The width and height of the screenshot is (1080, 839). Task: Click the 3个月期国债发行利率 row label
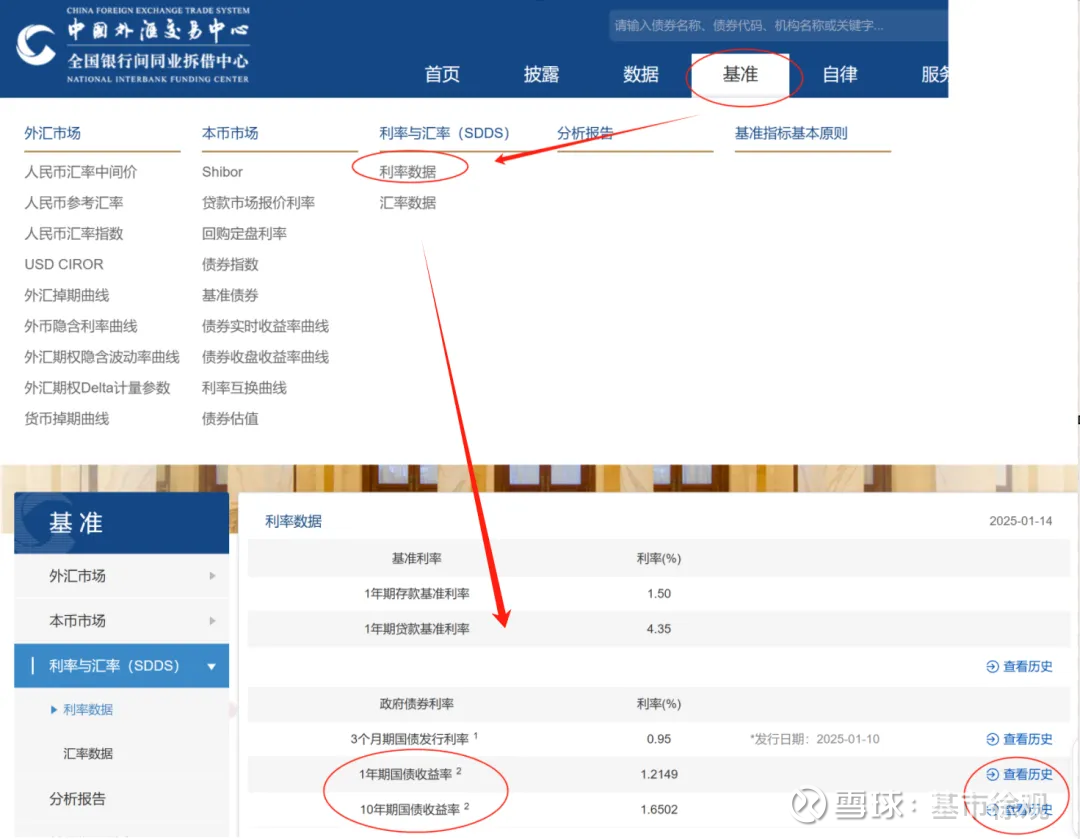(414, 739)
